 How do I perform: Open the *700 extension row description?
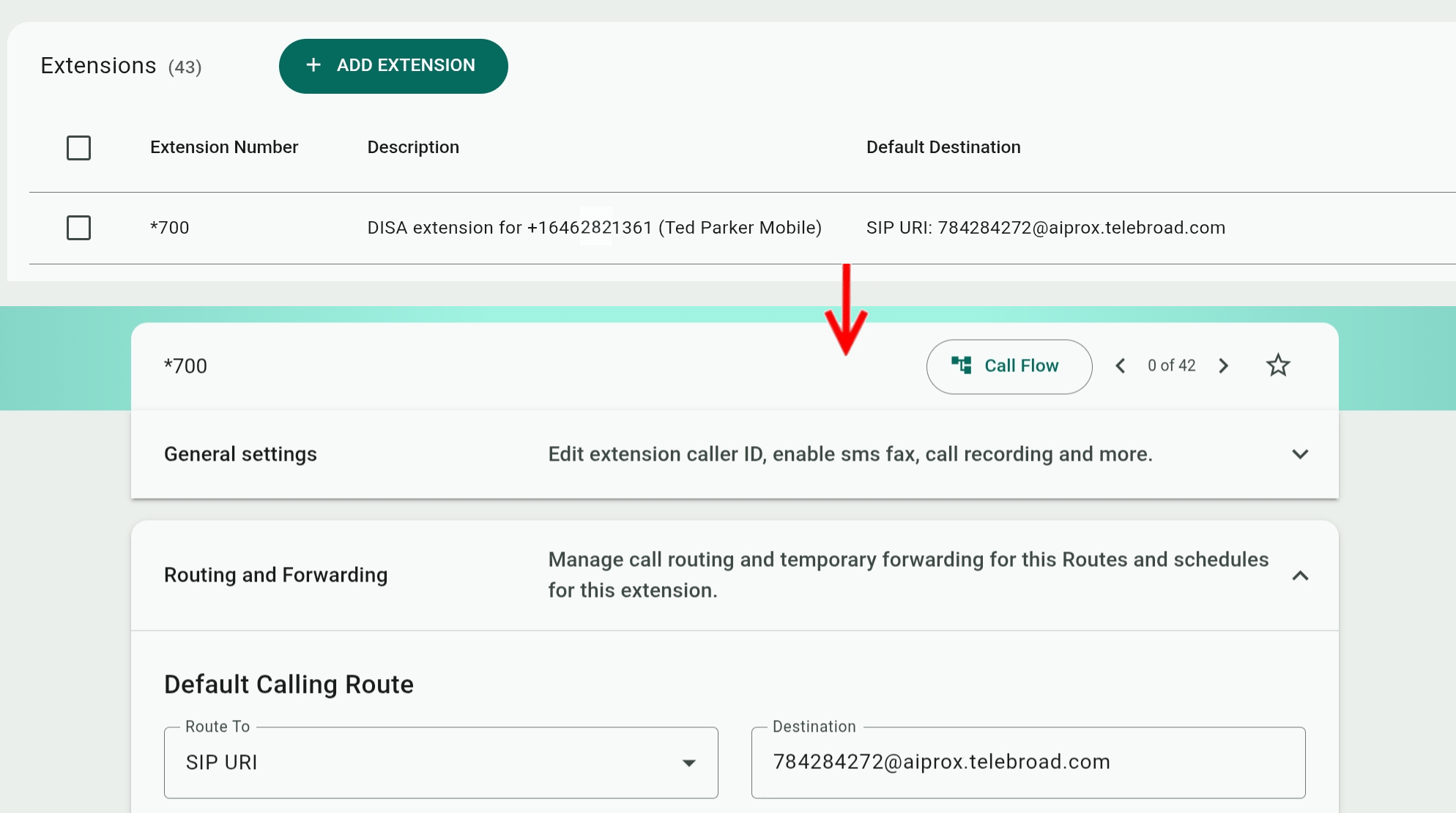[x=594, y=228]
